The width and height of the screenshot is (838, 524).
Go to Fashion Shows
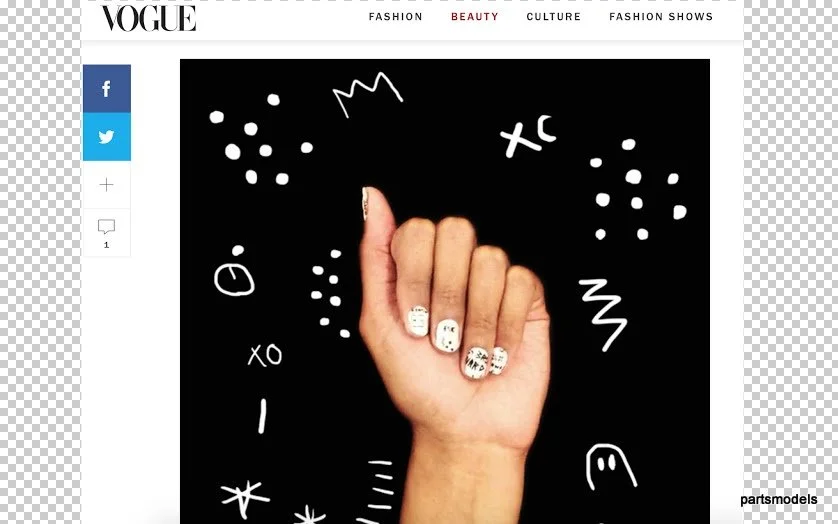661,17
